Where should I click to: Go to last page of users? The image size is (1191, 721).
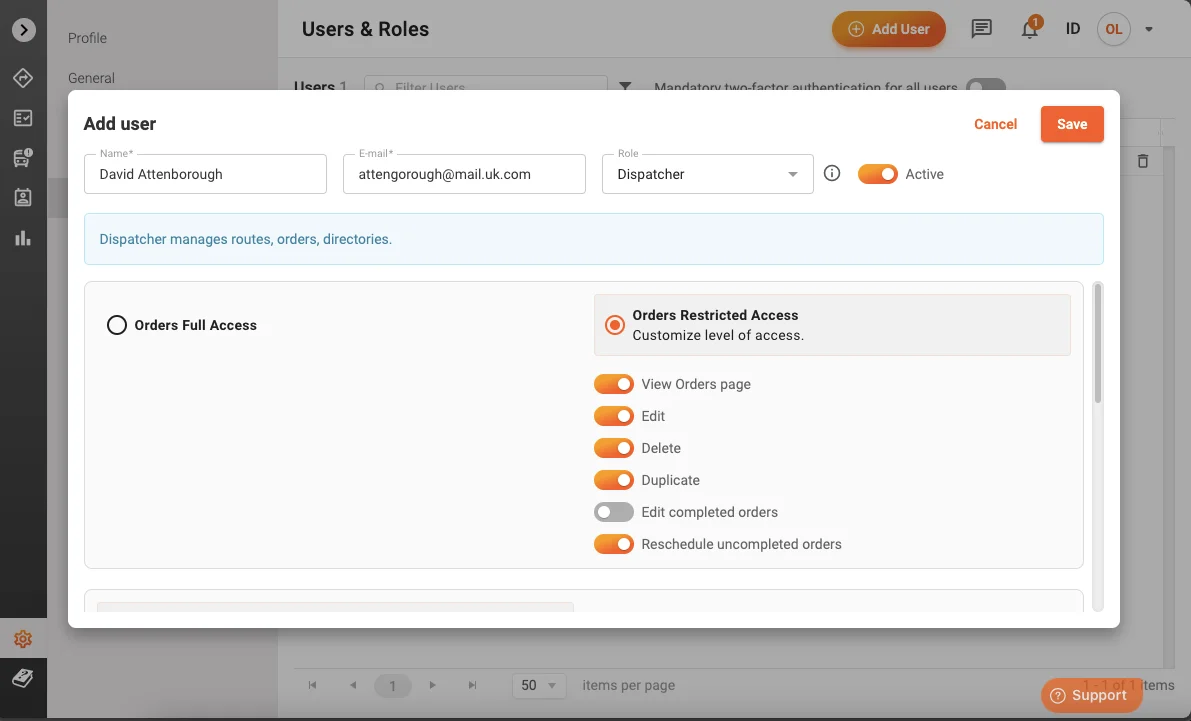(472, 685)
